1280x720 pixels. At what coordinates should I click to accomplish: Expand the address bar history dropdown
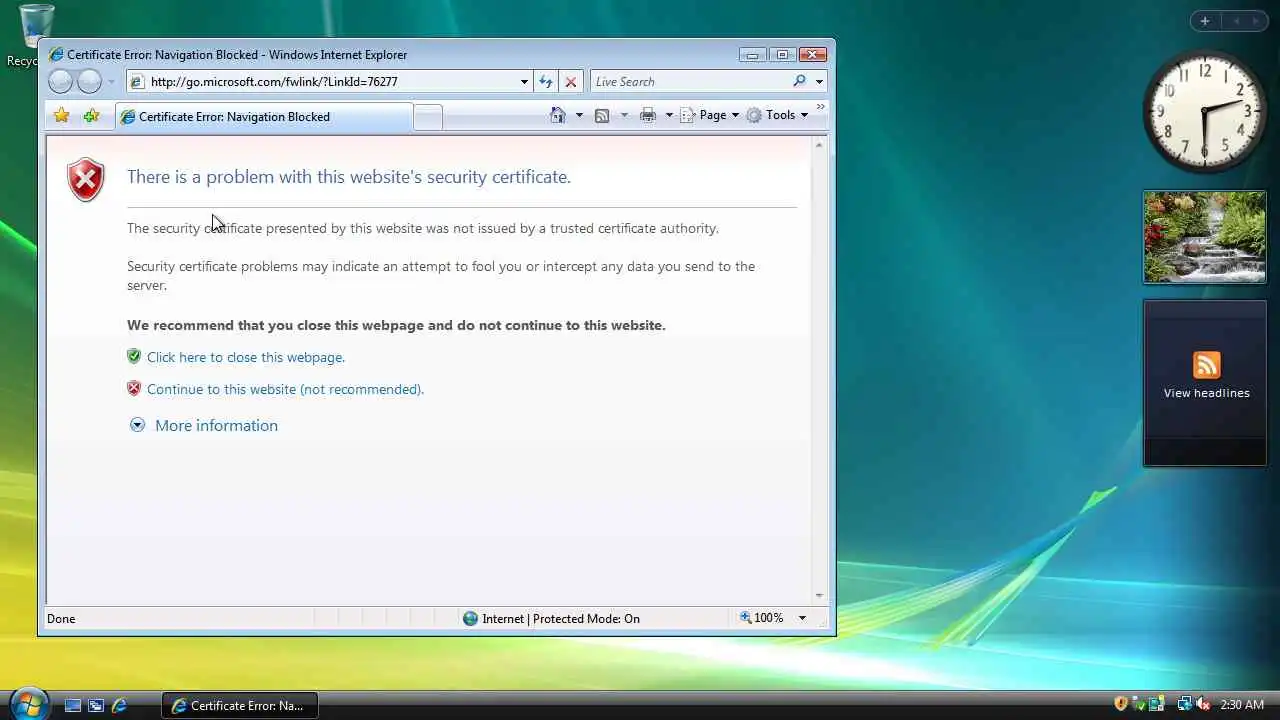click(524, 82)
